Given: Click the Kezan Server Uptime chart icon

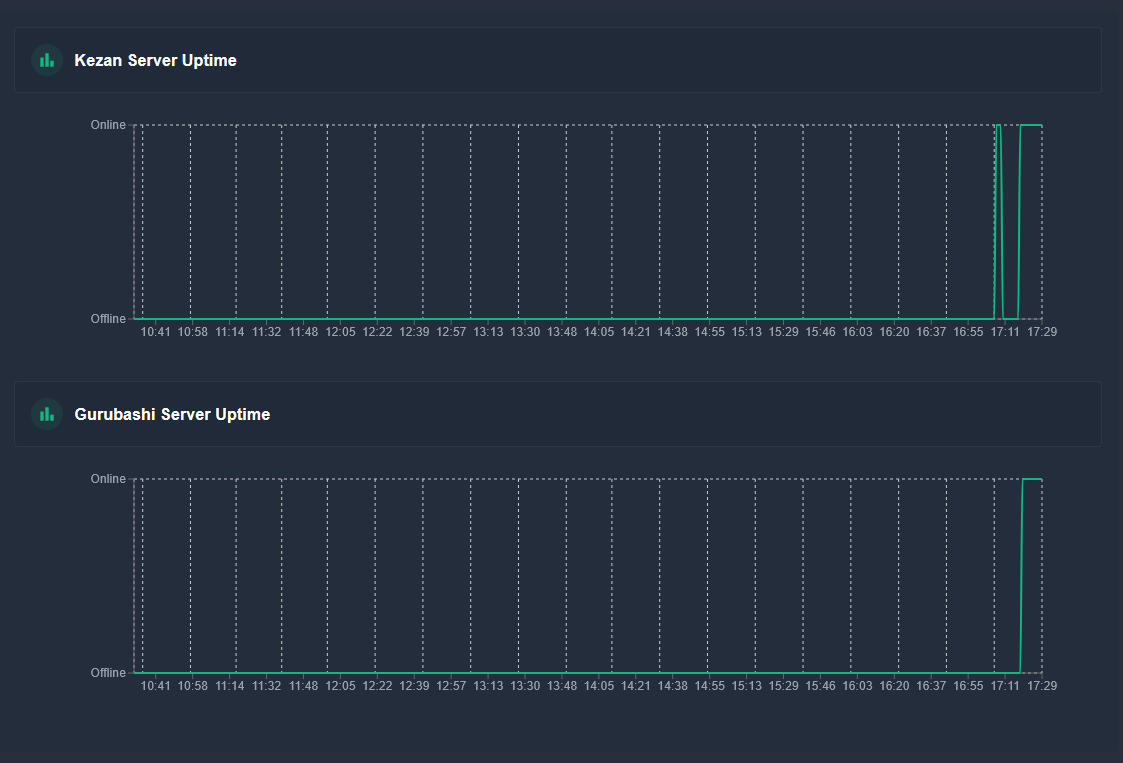Looking at the screenshot, I should click(x=47, y=60).
